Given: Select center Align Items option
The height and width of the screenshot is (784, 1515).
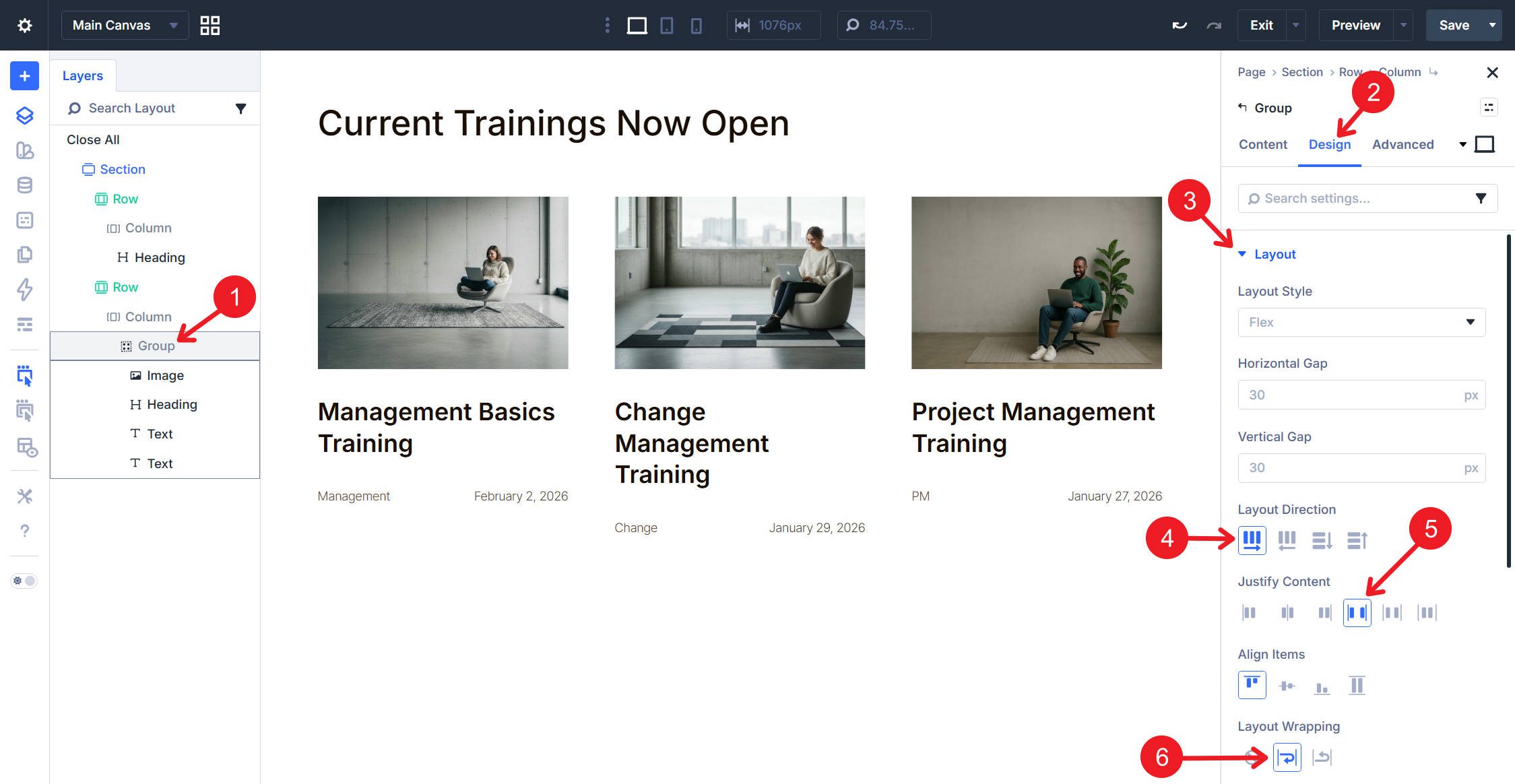Looking at the screenshot, I should coord(1287,686).
